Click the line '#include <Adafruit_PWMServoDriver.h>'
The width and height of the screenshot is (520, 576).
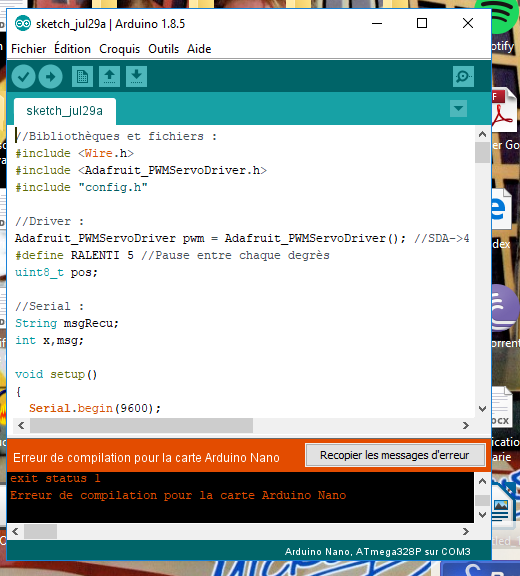(141, 170)
